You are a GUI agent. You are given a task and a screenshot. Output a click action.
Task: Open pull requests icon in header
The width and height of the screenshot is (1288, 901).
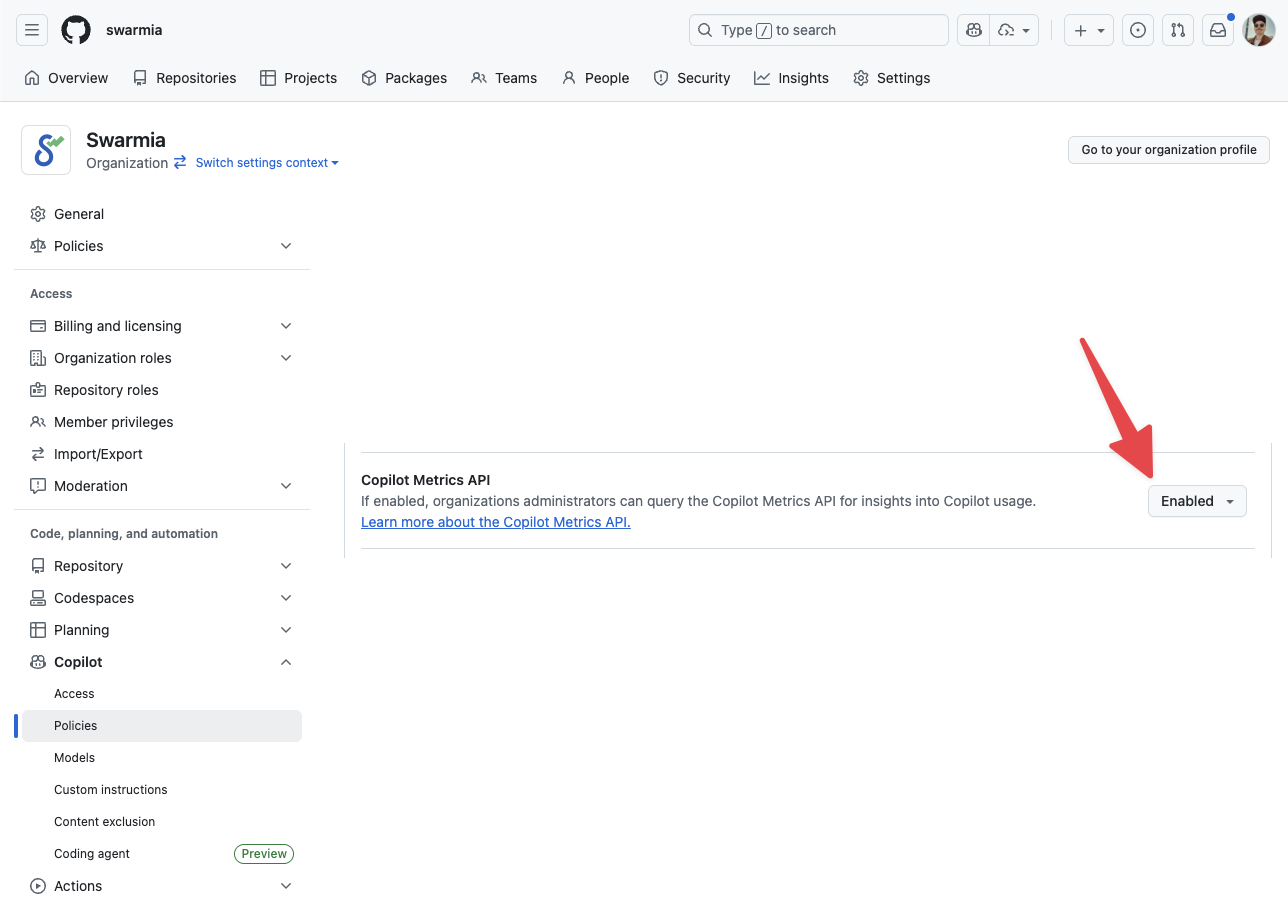pos(1178,30)
